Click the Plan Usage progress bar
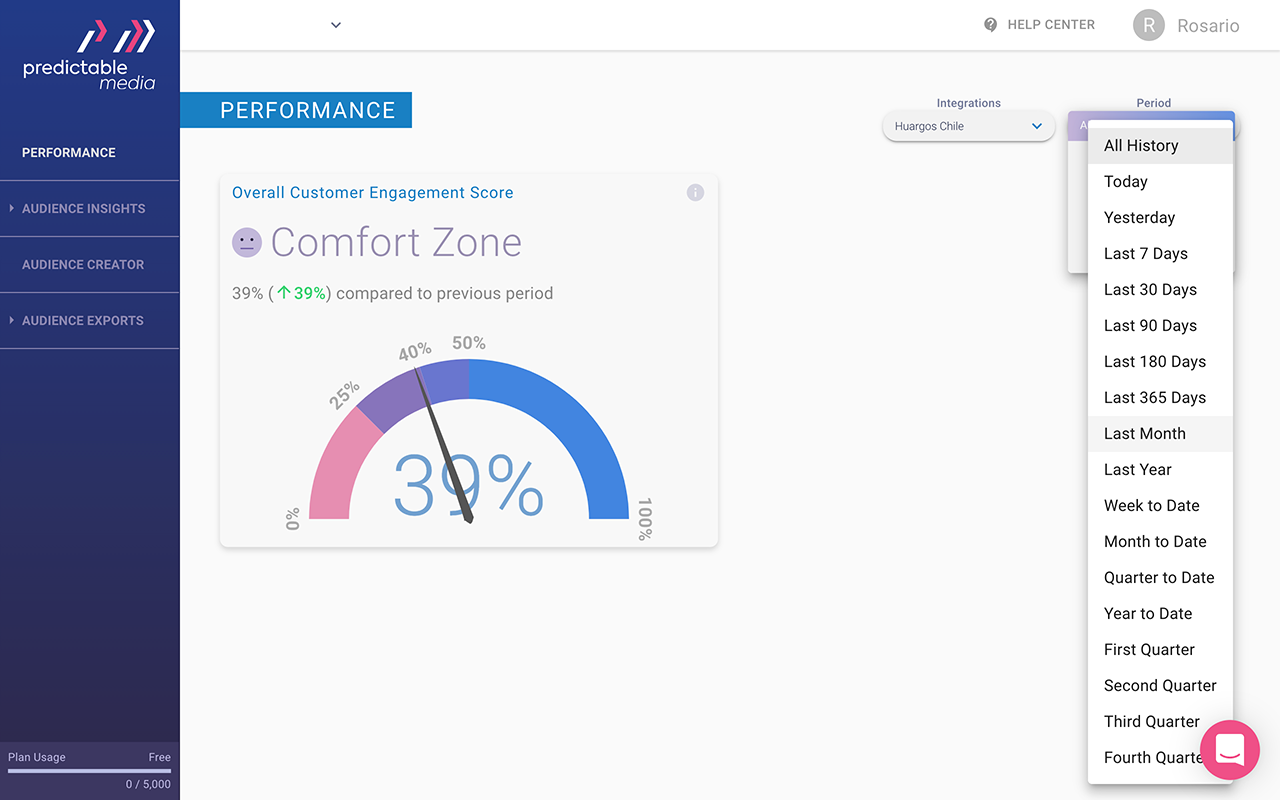 (89, 771)
